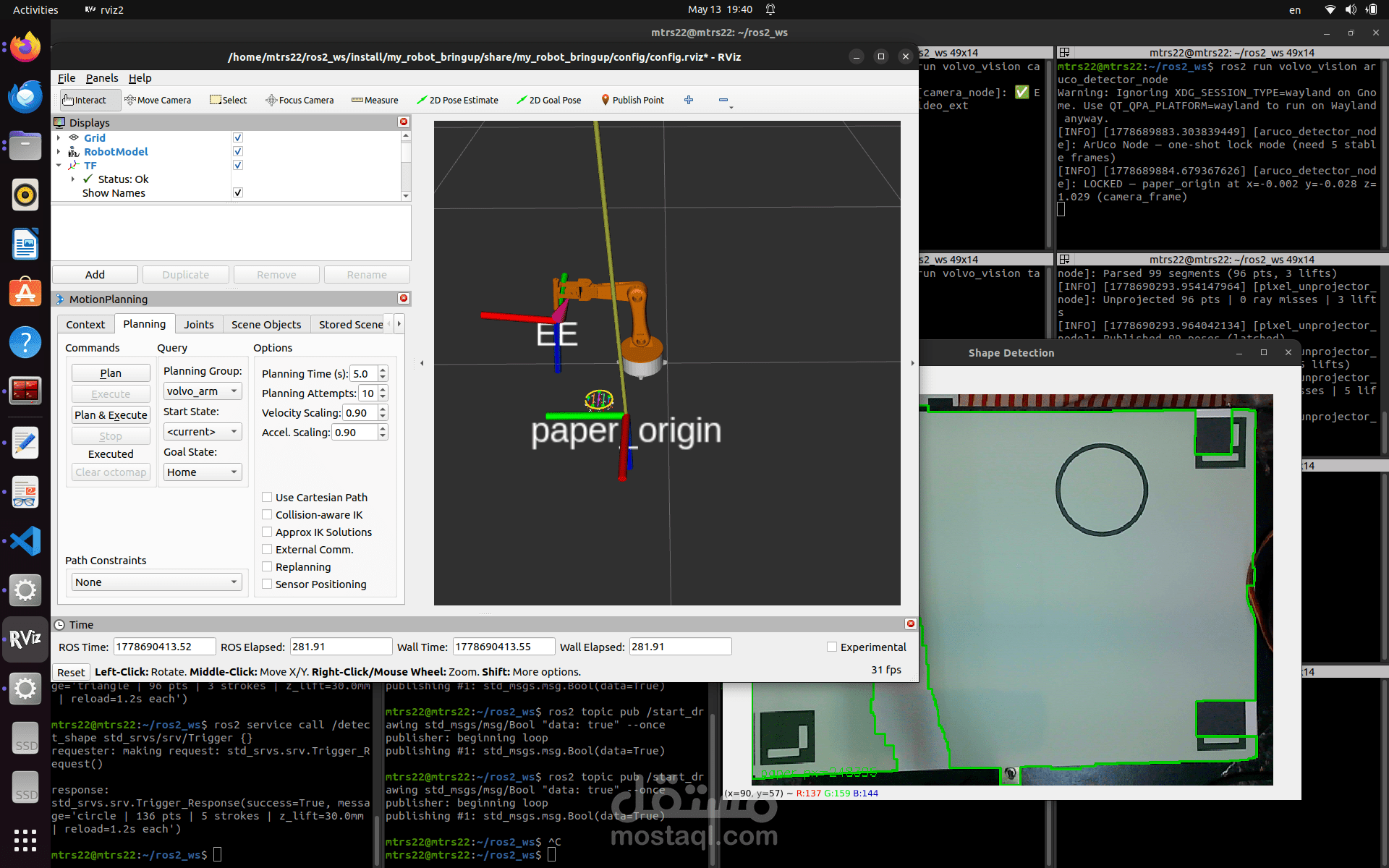Open the volume indicator in the top bar
1389x868 pixels.
(1350, 9)
